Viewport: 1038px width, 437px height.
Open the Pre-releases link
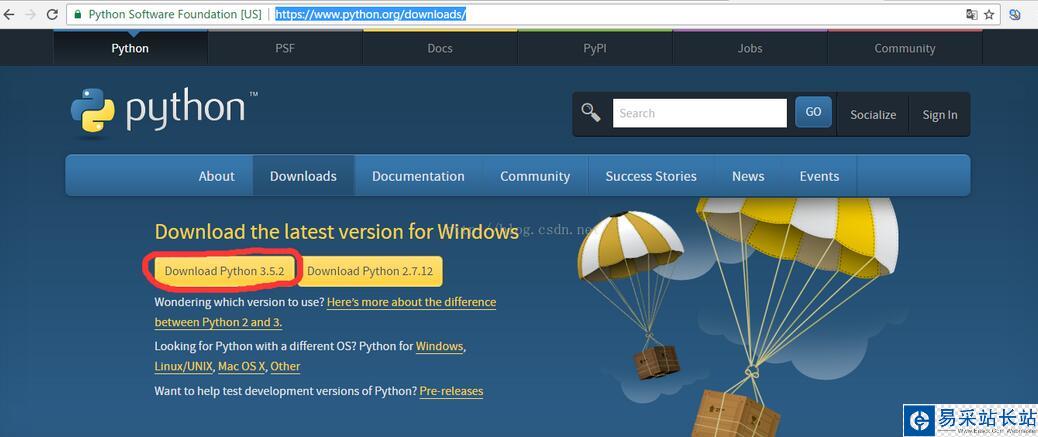coord(451,391)
